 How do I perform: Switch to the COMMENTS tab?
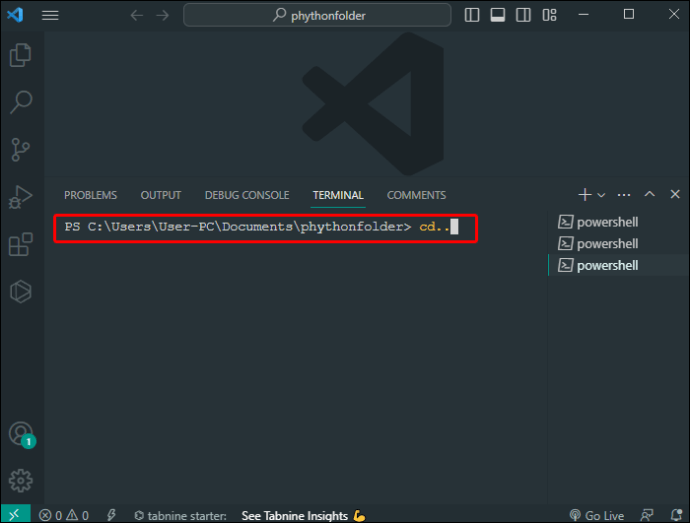click(416, 195)
